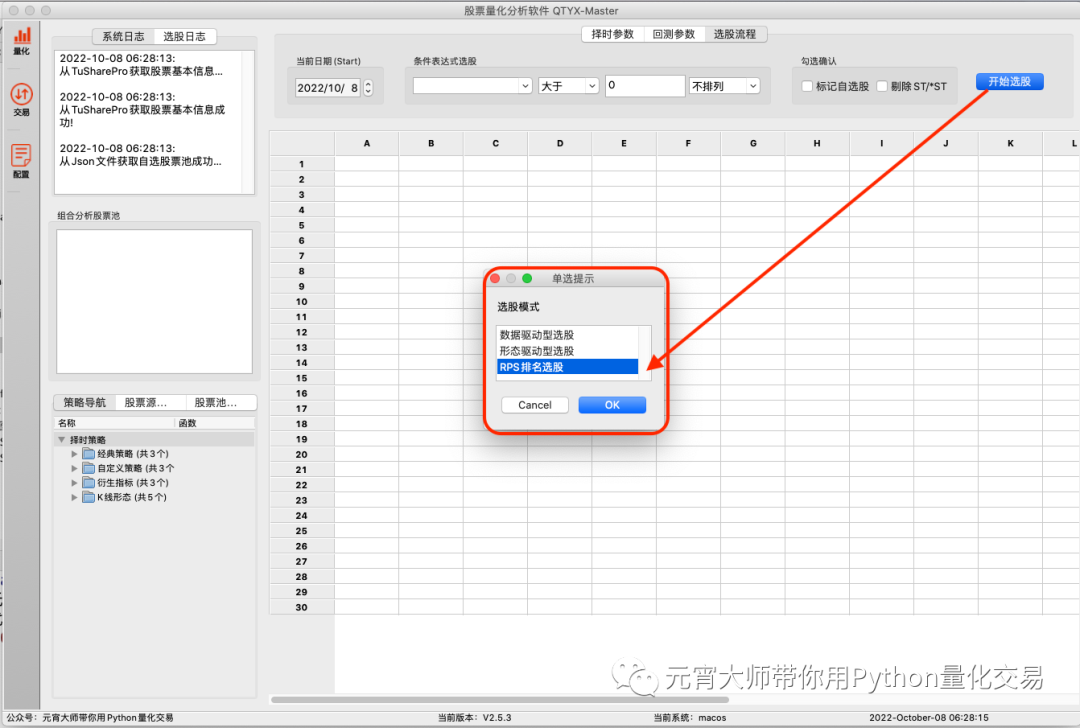Click the folder icon of K线形态
1080x728 pixels.
coord(88,497)
